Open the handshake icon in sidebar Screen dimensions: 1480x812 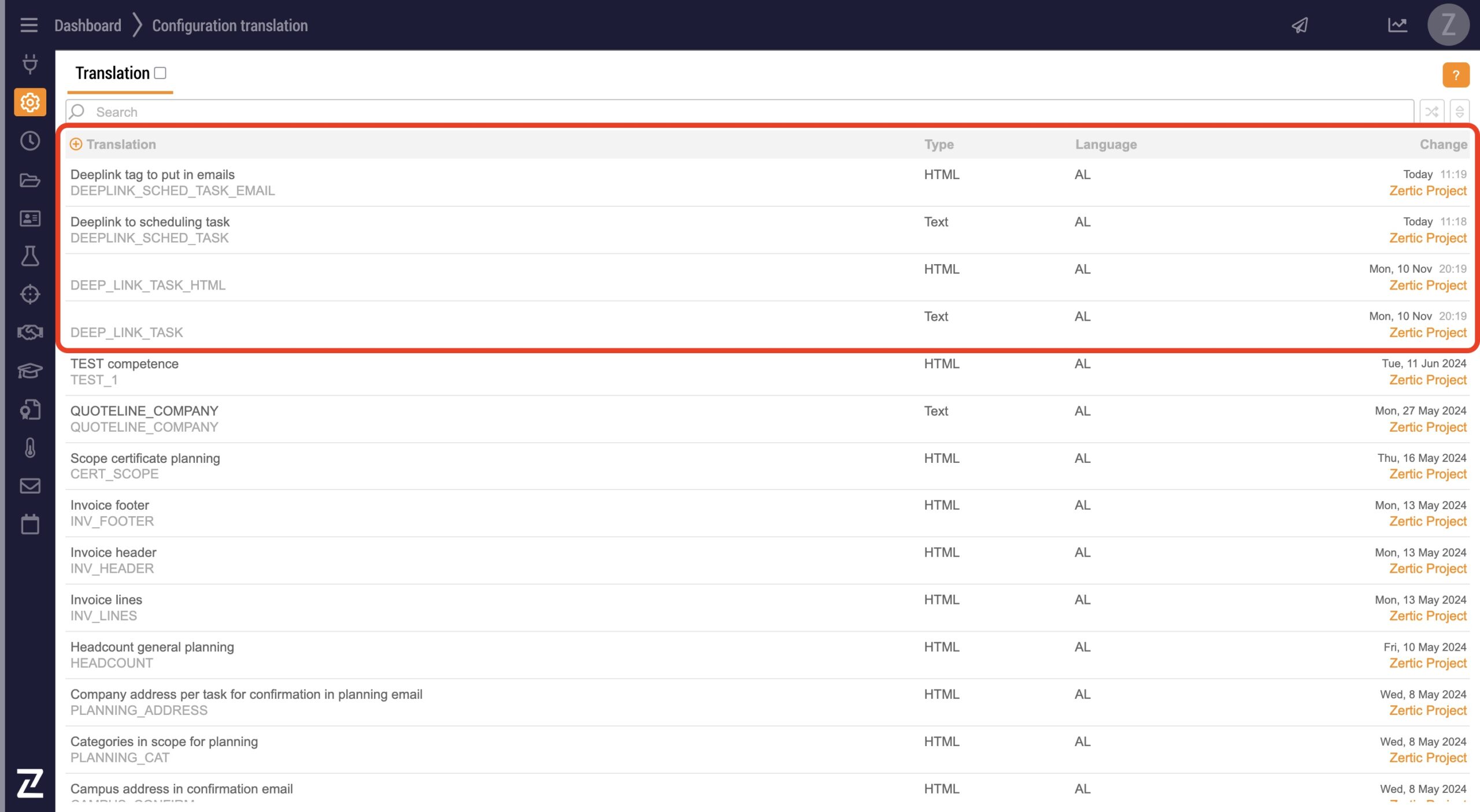[30, 332]
